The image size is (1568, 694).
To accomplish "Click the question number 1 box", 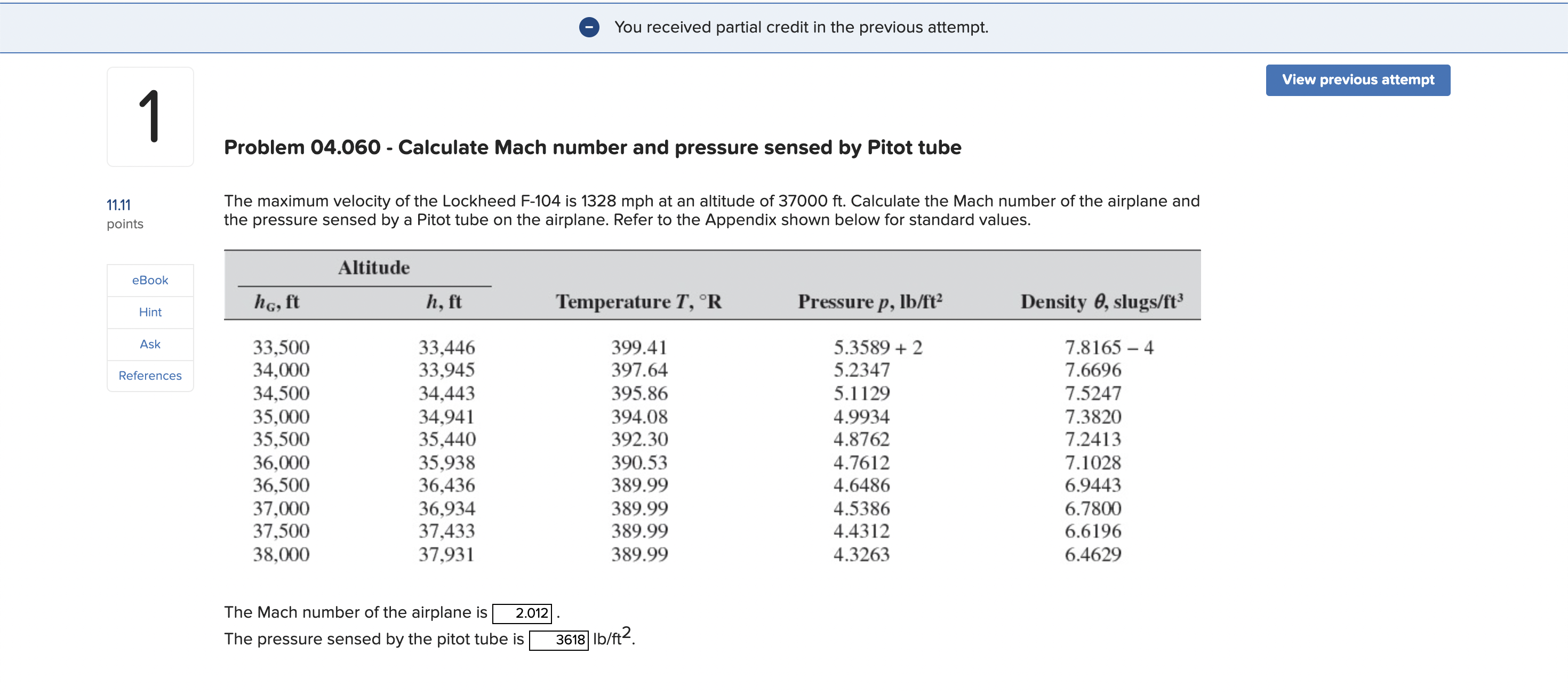I will click(x=150, y=116).
